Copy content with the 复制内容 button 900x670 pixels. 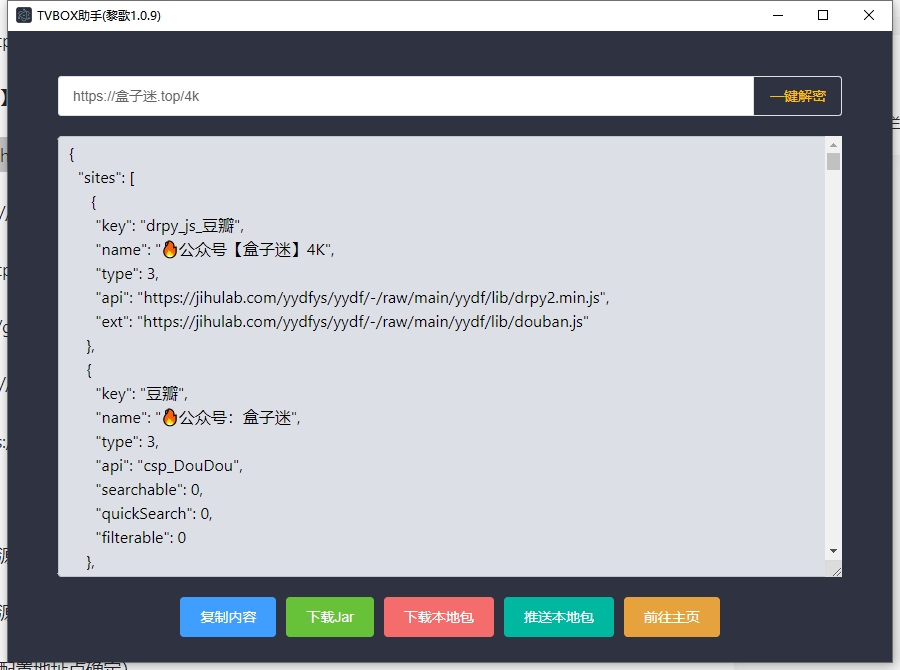[228, 617]
